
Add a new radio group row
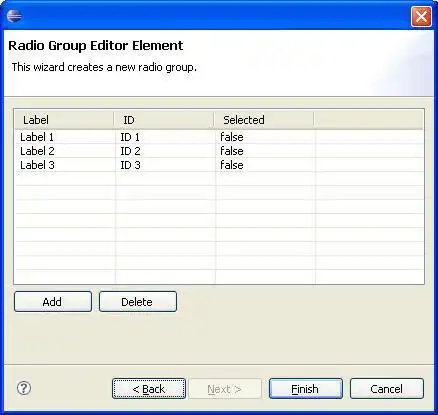pyautogui.click(x=53, y=302)
